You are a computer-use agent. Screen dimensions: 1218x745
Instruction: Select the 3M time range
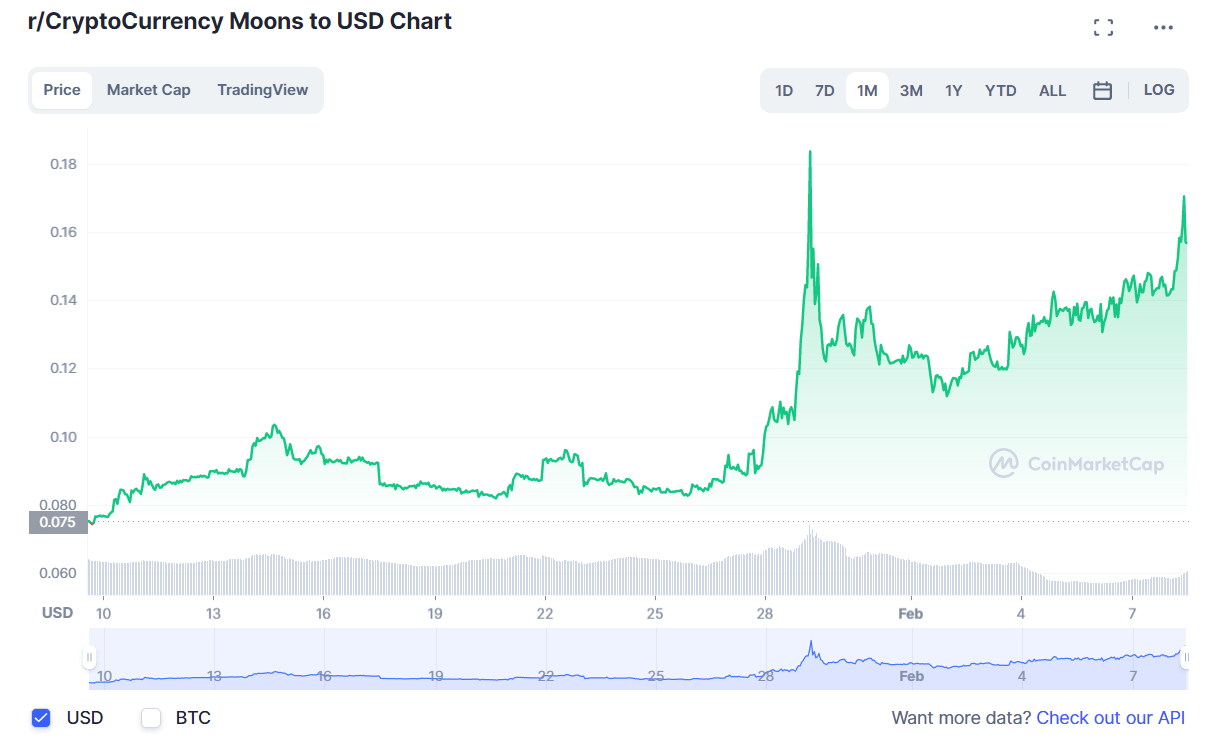911,91
